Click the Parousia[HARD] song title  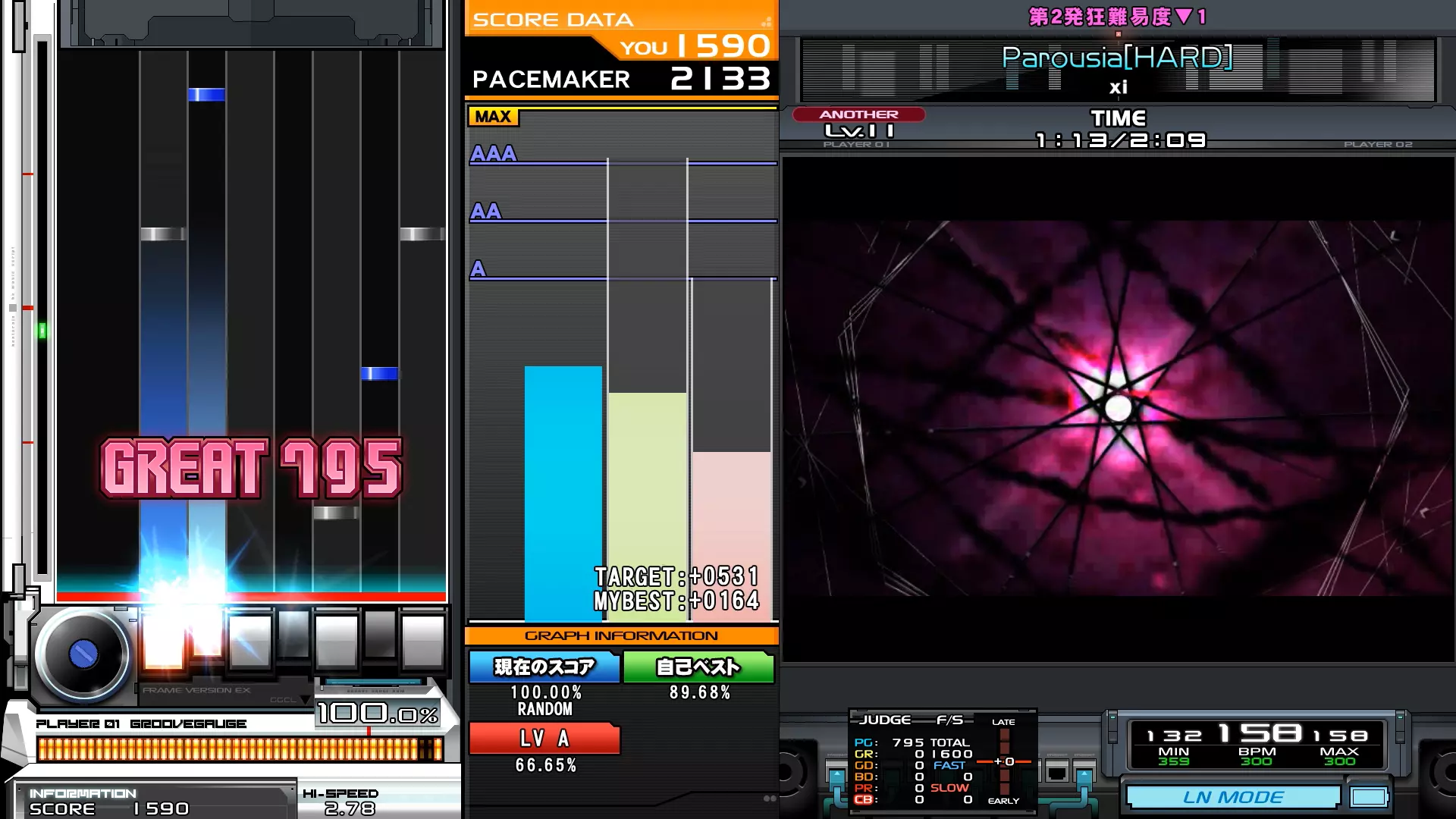point(1117,57)
